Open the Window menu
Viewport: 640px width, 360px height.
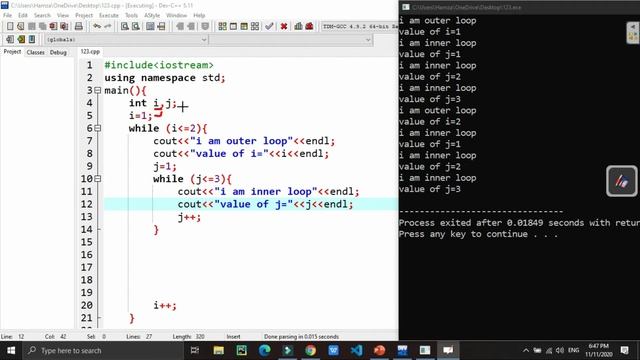click(176, 15)
